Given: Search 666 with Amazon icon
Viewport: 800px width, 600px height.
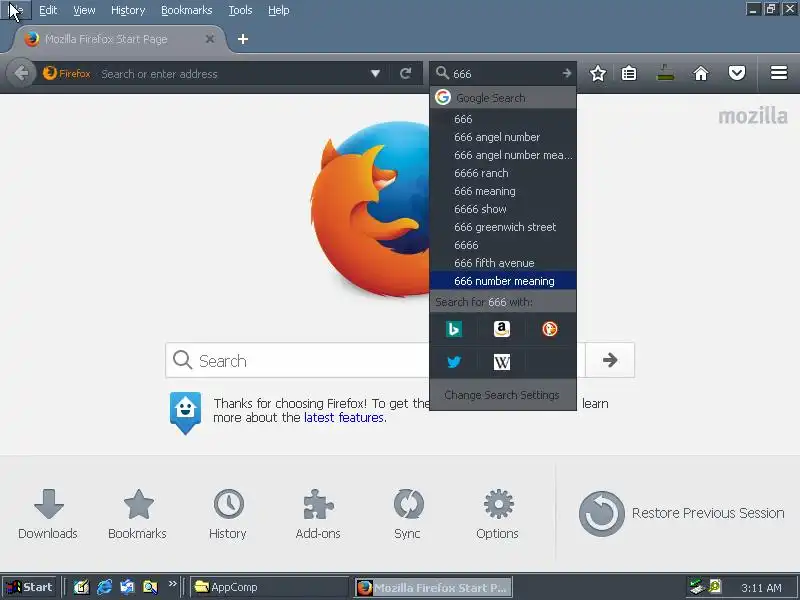Looking at the screenshot, I should point(502,329).
